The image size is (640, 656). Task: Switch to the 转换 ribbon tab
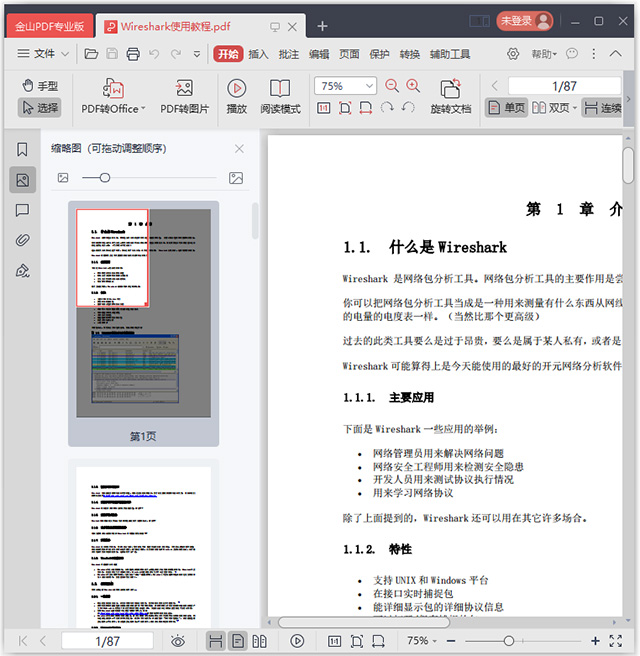point(410,54)
